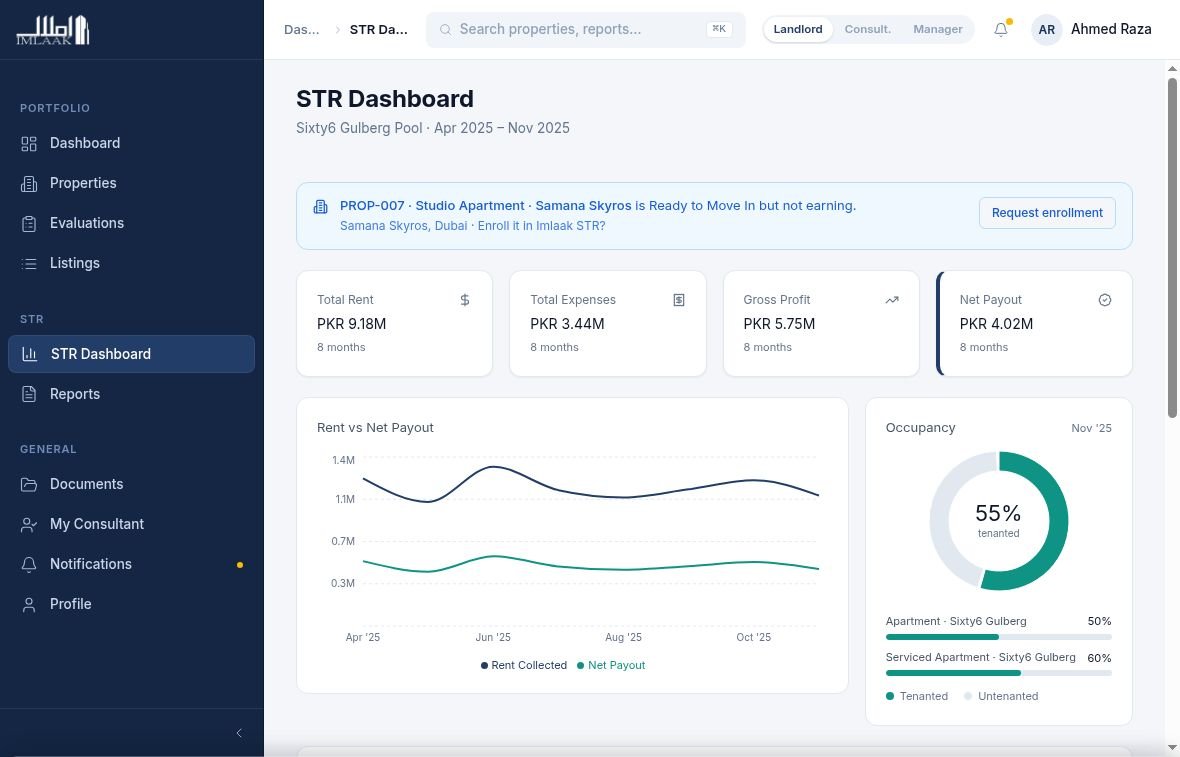Click the Reports document icon
Viewport: 1180px width, 757px height.
(x=29, y=394)
